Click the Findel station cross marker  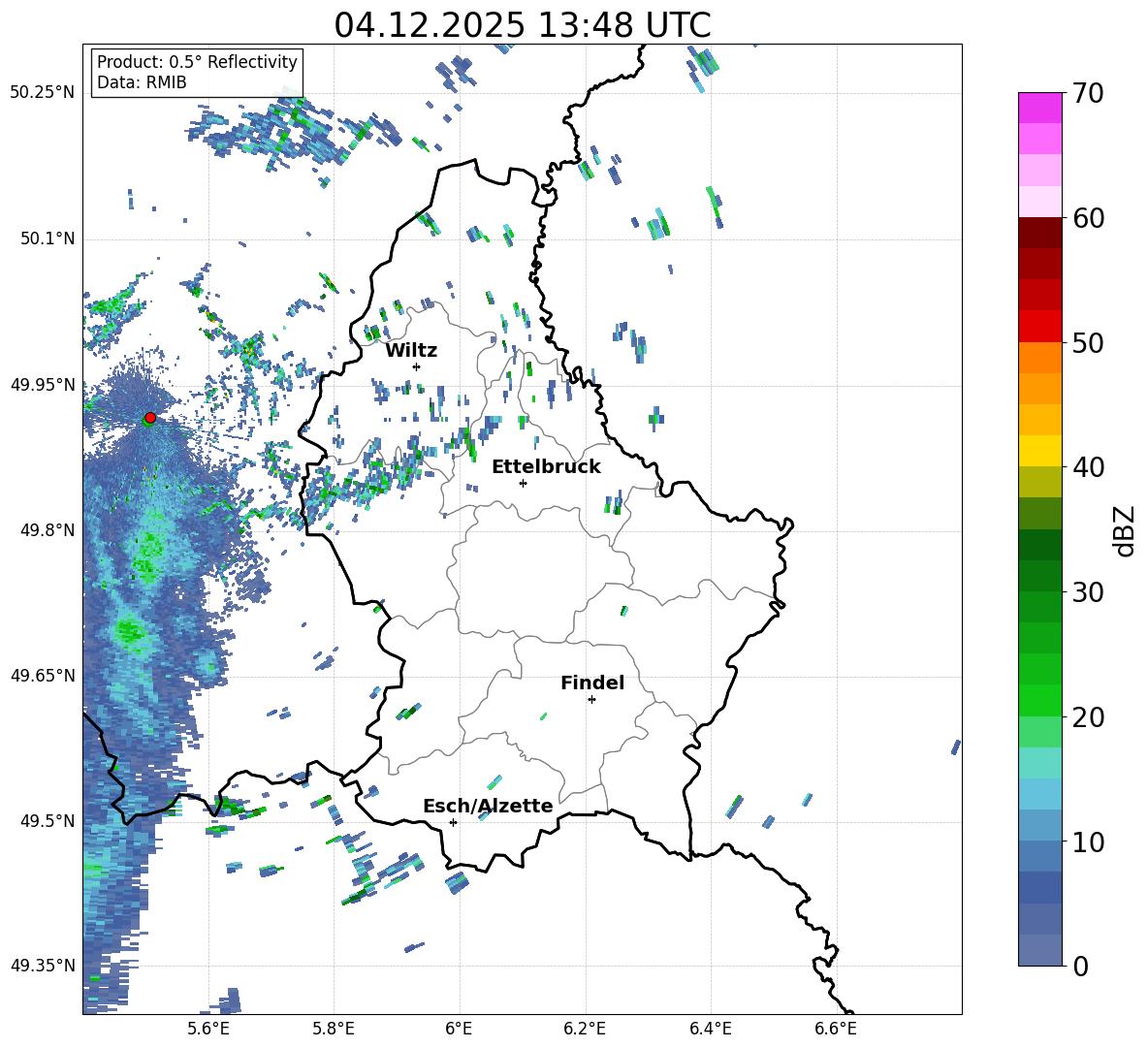[591, 700]
